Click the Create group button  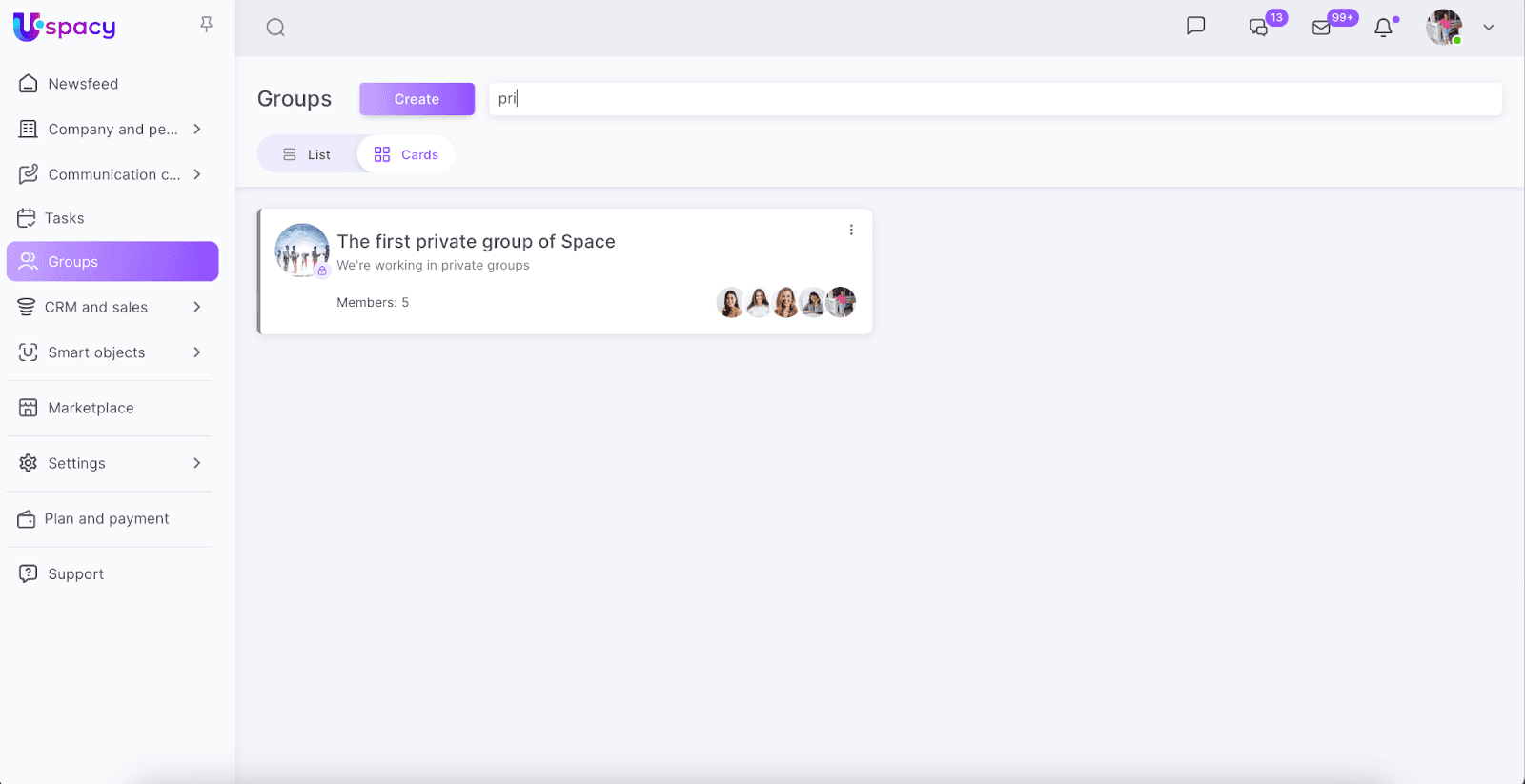[417, 99]
